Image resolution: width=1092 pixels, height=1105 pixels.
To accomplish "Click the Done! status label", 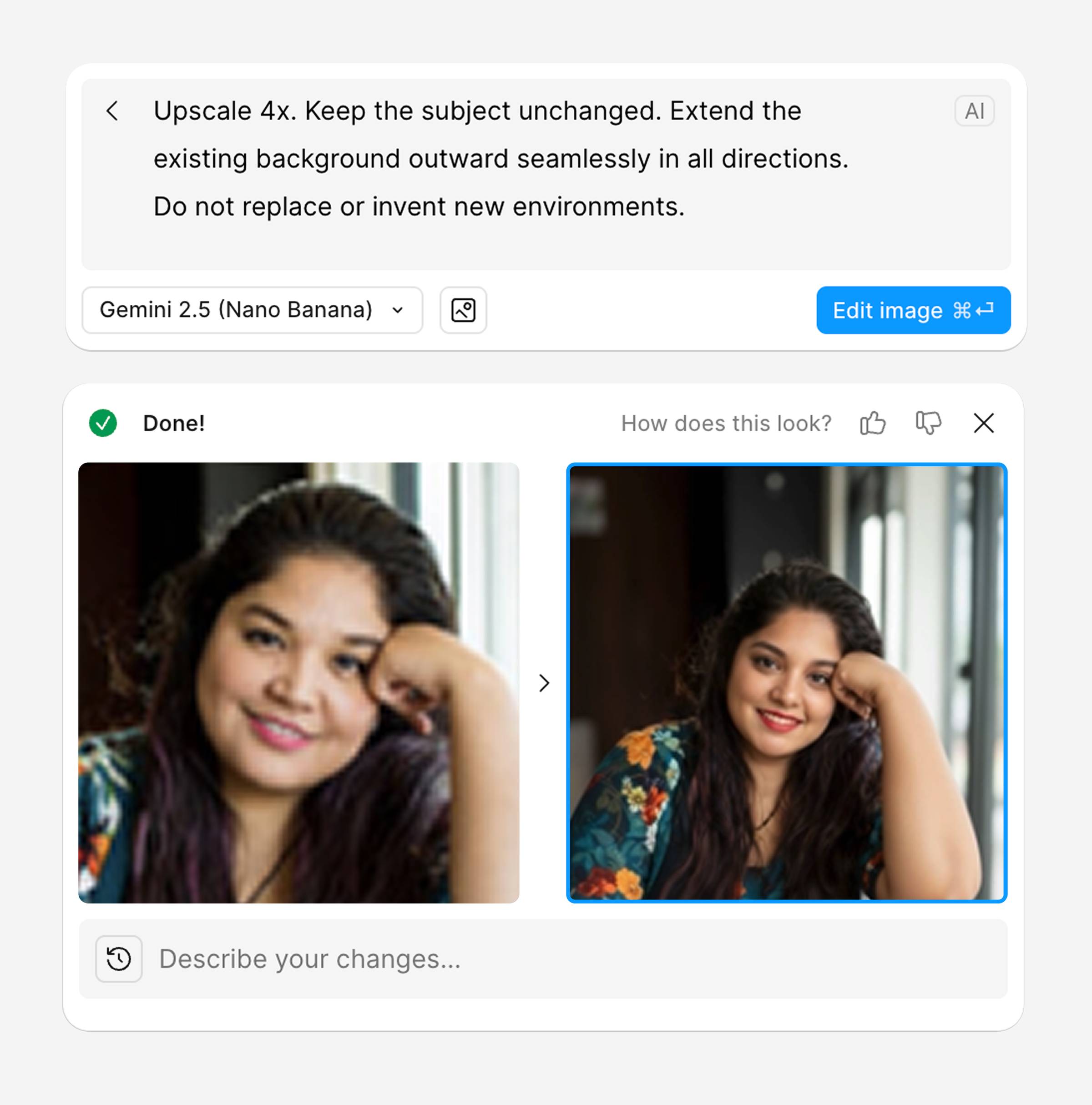I will coord(174,423).
